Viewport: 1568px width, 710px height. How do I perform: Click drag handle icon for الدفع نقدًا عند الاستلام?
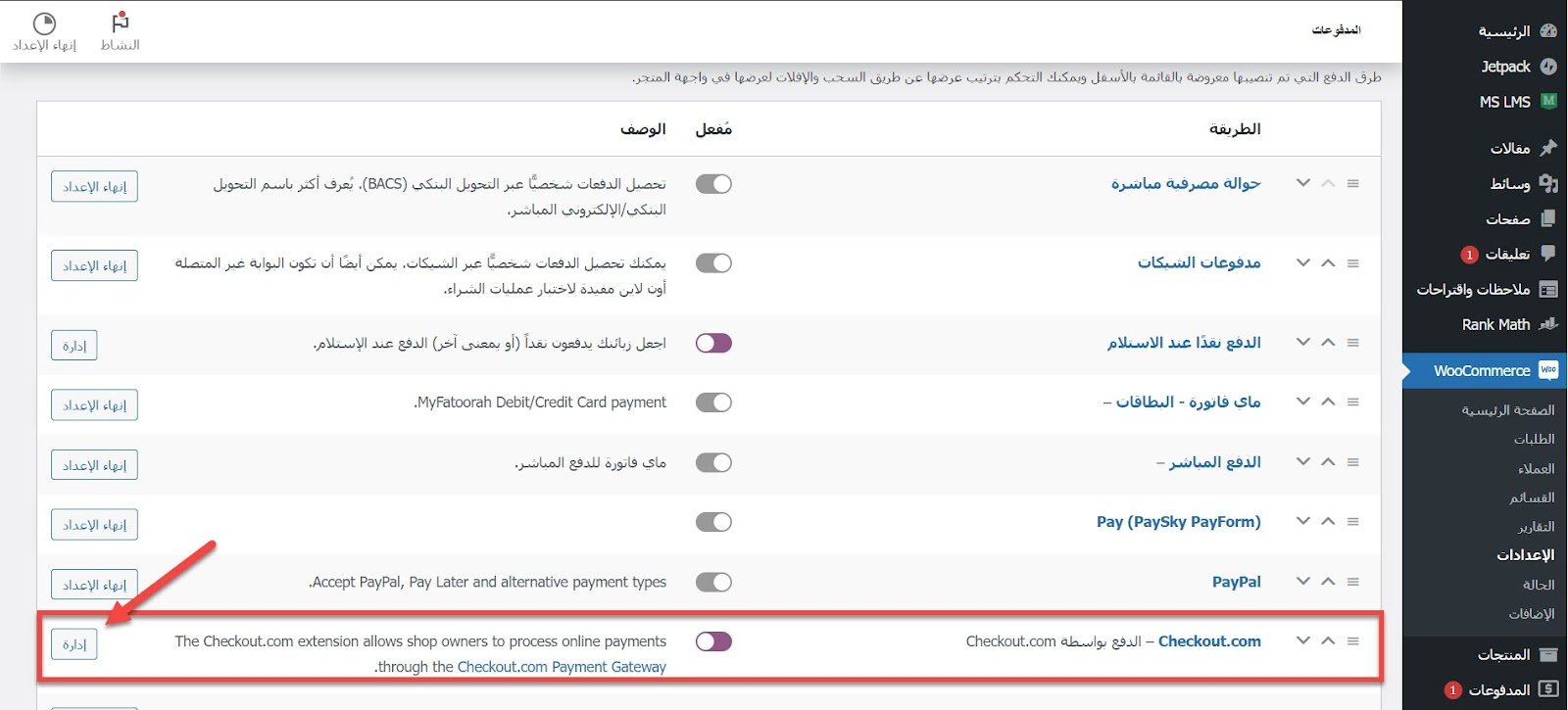coord(1352,343)
